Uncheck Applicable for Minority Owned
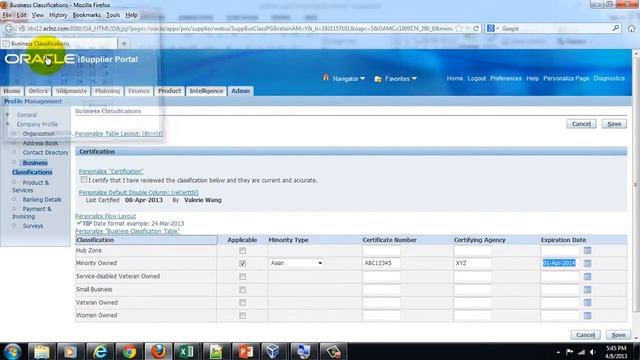The width and height of the screenshot is (640, 360). click(242, 263)
